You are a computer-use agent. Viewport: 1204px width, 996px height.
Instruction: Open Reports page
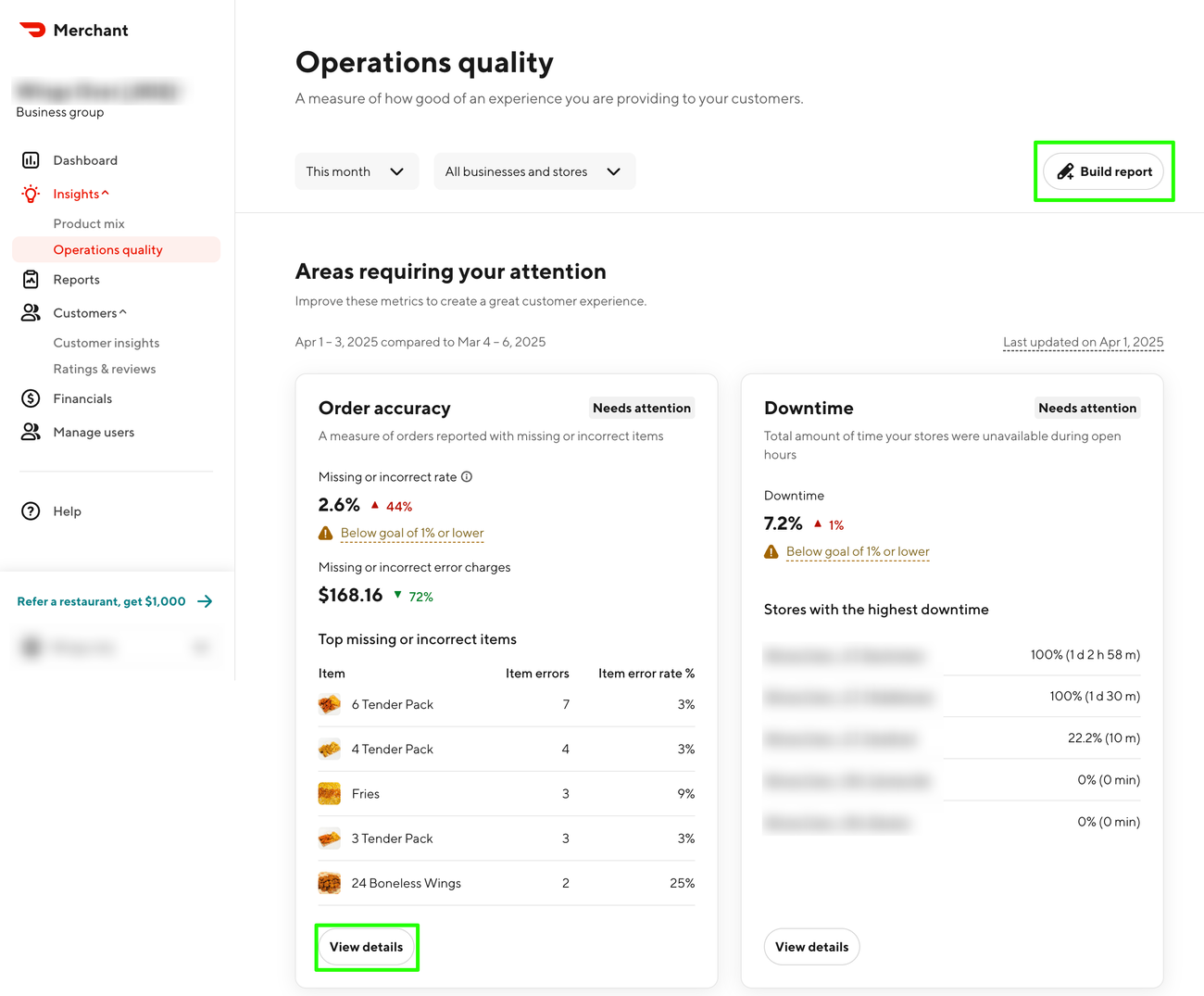pyautogui.click(x=76, y=279)
